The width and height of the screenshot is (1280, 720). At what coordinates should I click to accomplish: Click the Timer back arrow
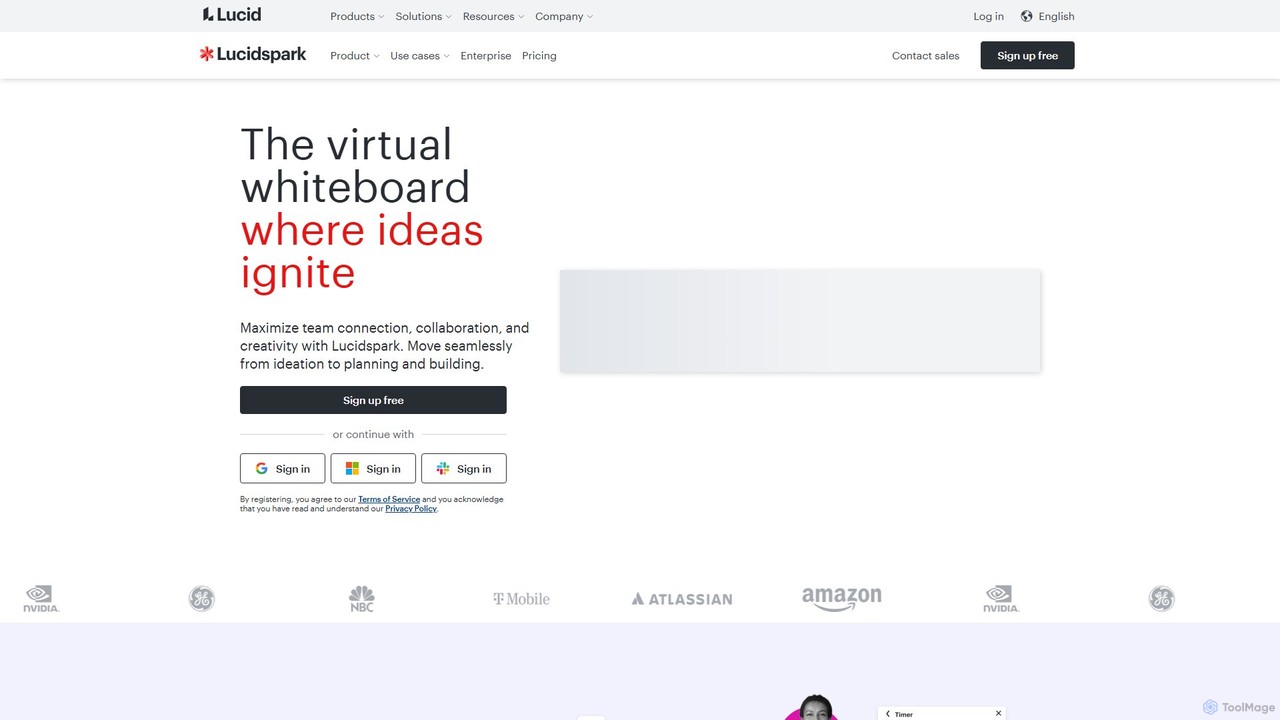[888, 714]
